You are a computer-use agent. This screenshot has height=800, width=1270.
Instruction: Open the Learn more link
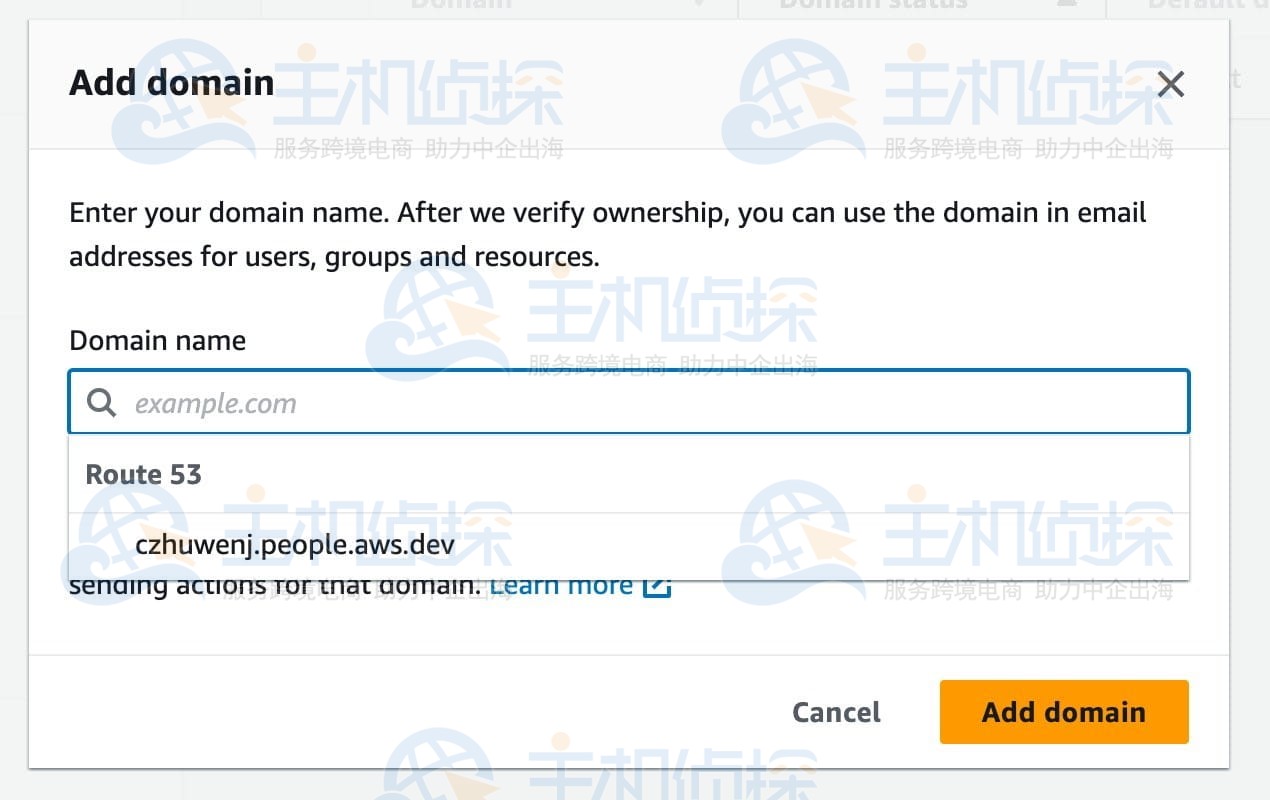561,584
